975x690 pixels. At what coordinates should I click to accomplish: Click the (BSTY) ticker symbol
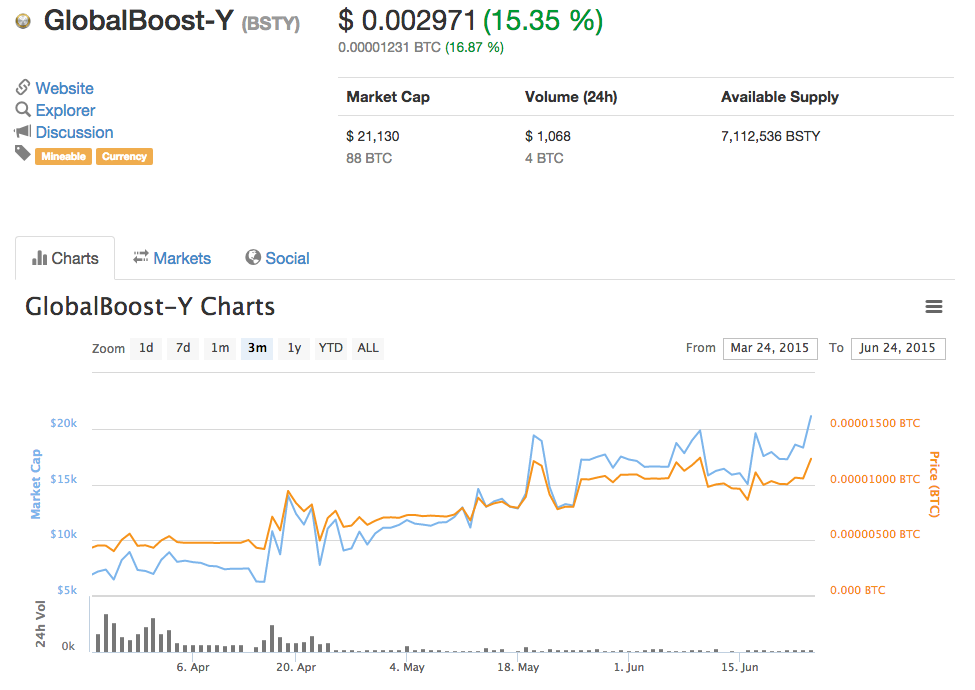tap(270, 24)
